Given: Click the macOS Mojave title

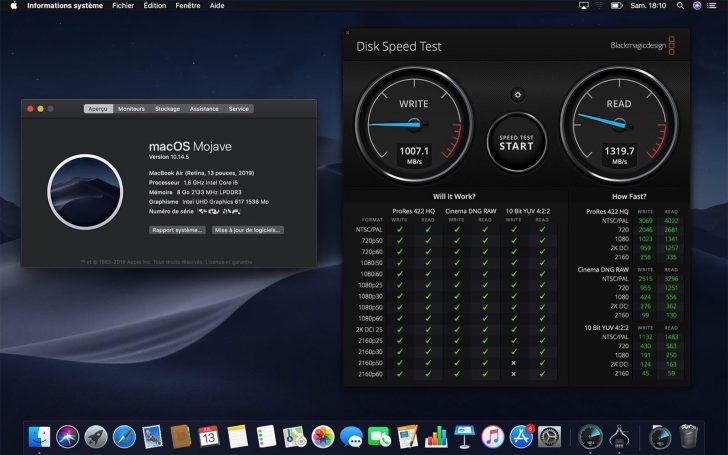Looking at the screenshot, I should point(190,147).
